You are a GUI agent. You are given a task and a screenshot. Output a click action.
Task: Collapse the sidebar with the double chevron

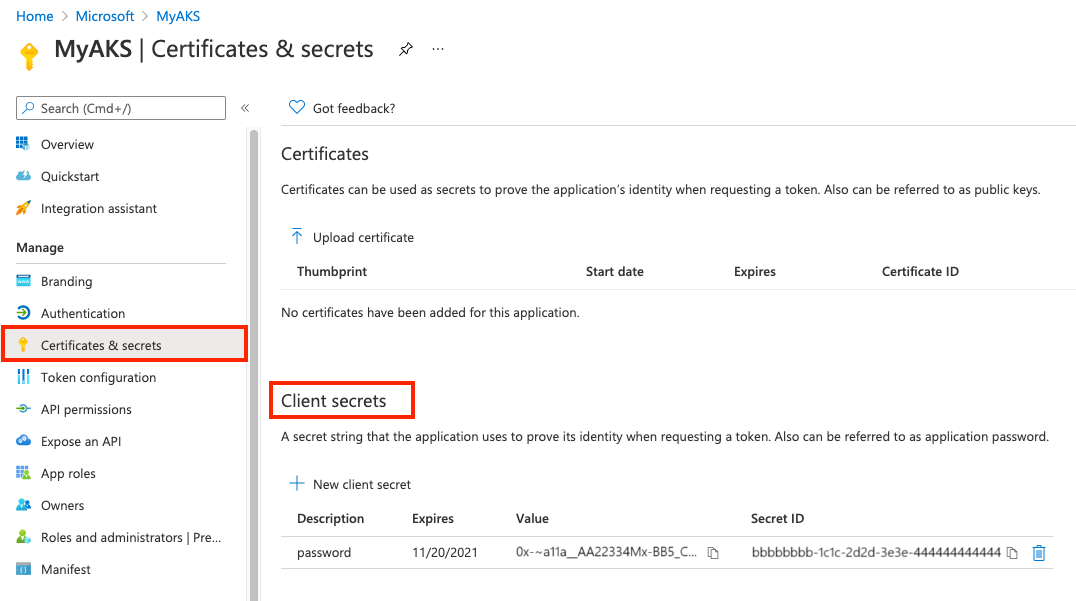pos(245,108)
